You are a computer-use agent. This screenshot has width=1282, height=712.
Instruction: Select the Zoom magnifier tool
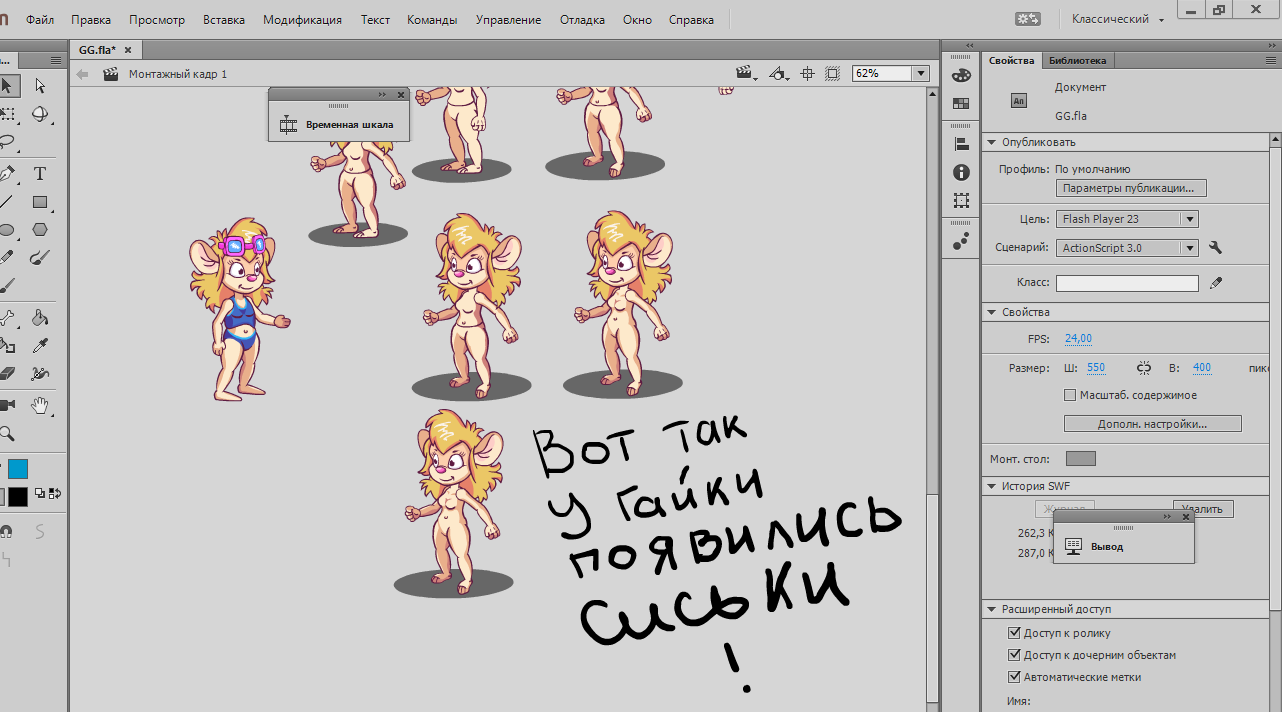tap(6, 433)
